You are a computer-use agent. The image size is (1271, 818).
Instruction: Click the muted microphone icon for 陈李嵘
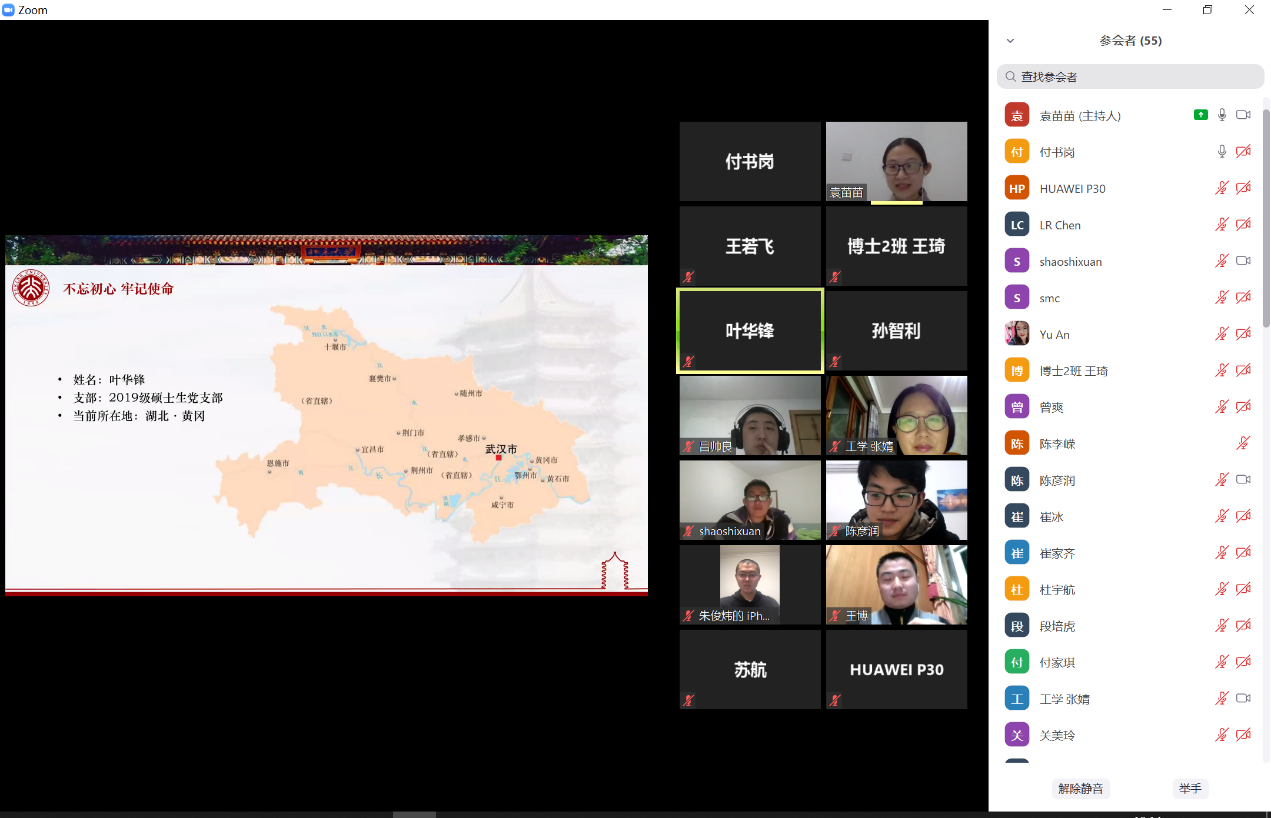coord(1243,443)
